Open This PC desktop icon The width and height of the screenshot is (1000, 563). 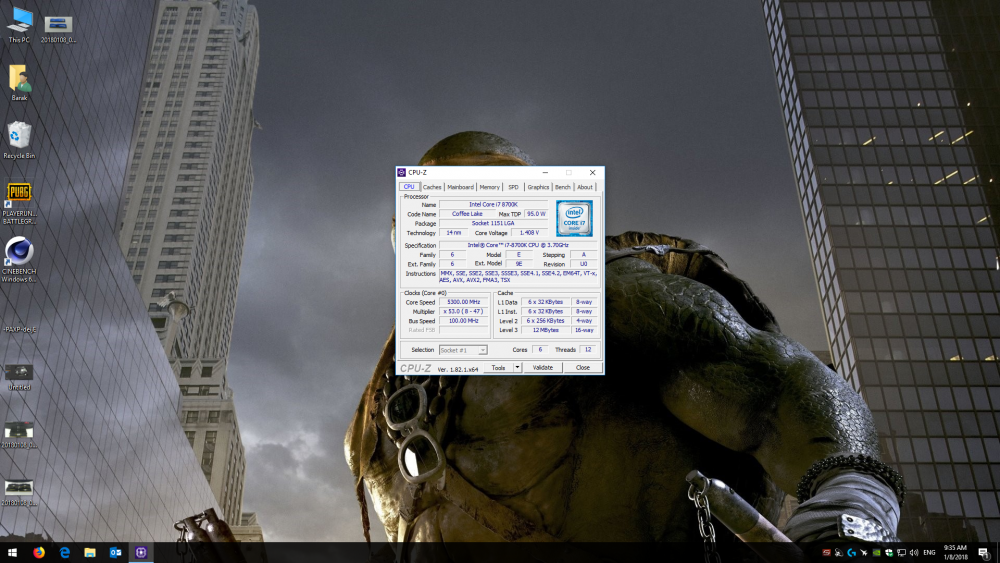click(19, 24)
